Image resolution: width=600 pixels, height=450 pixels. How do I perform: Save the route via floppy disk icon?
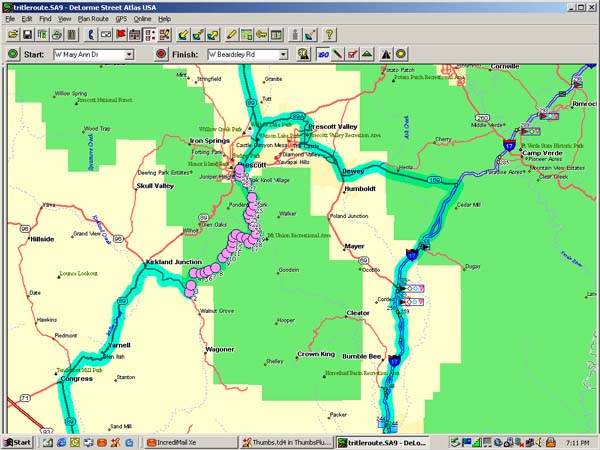click(x=28, y=35)
